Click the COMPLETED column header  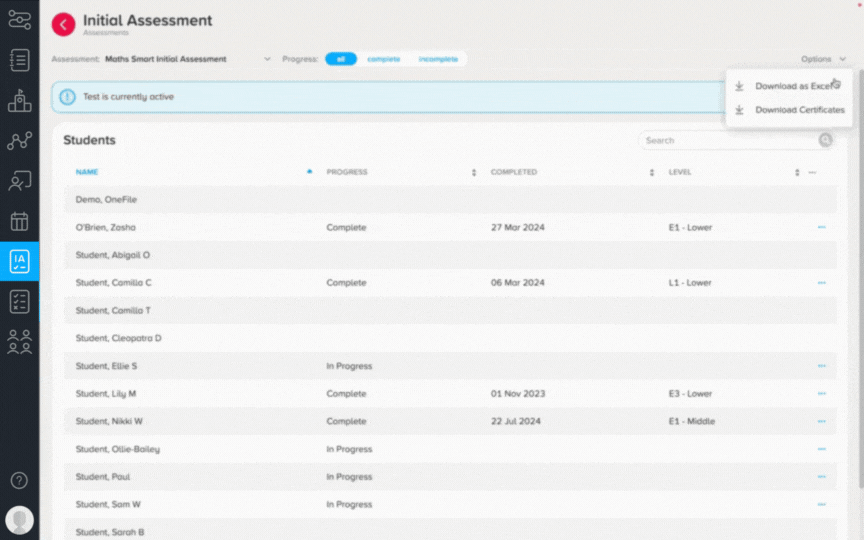(x=514, y=172)
